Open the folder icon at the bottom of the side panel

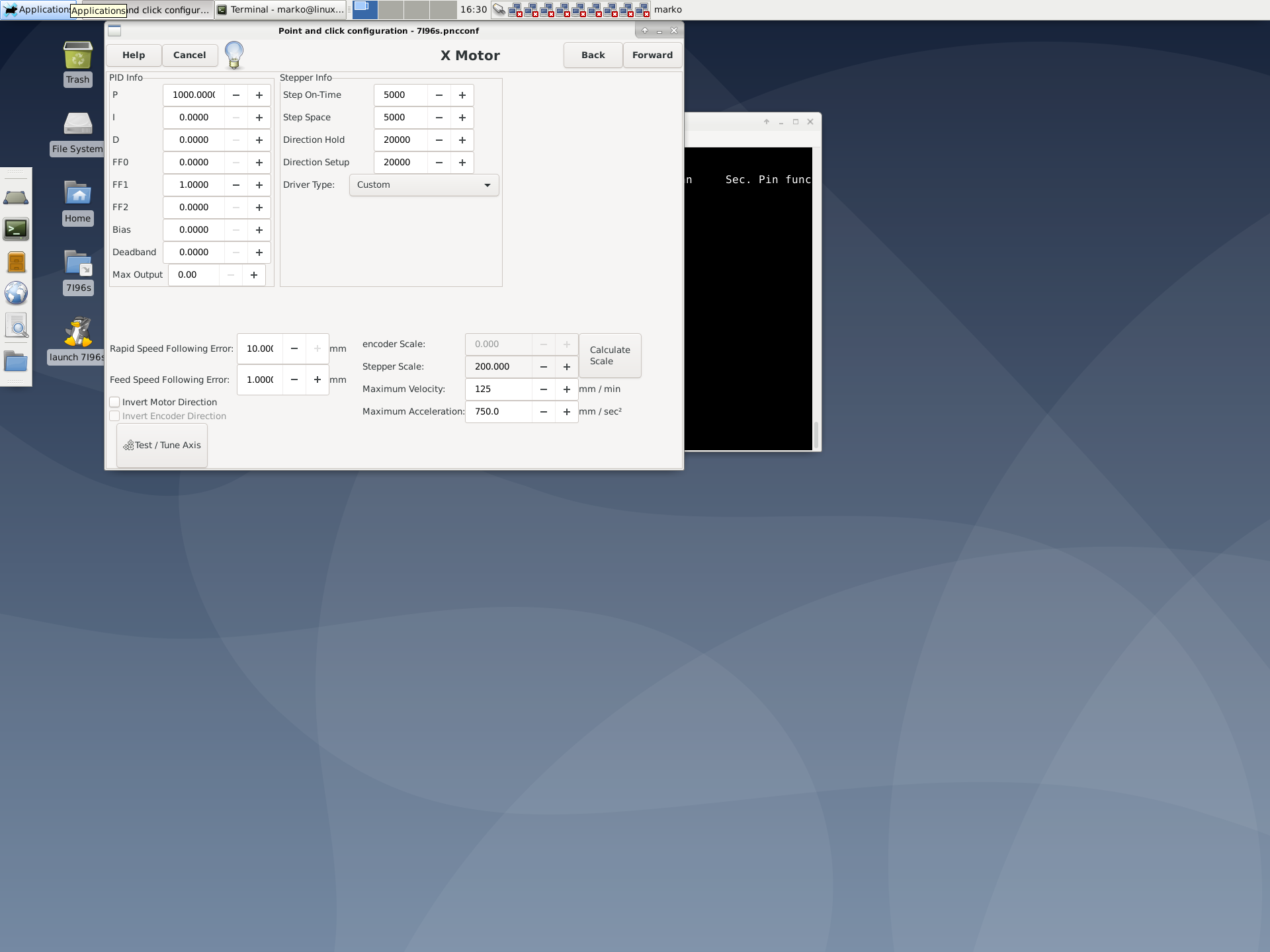(16, 362)
